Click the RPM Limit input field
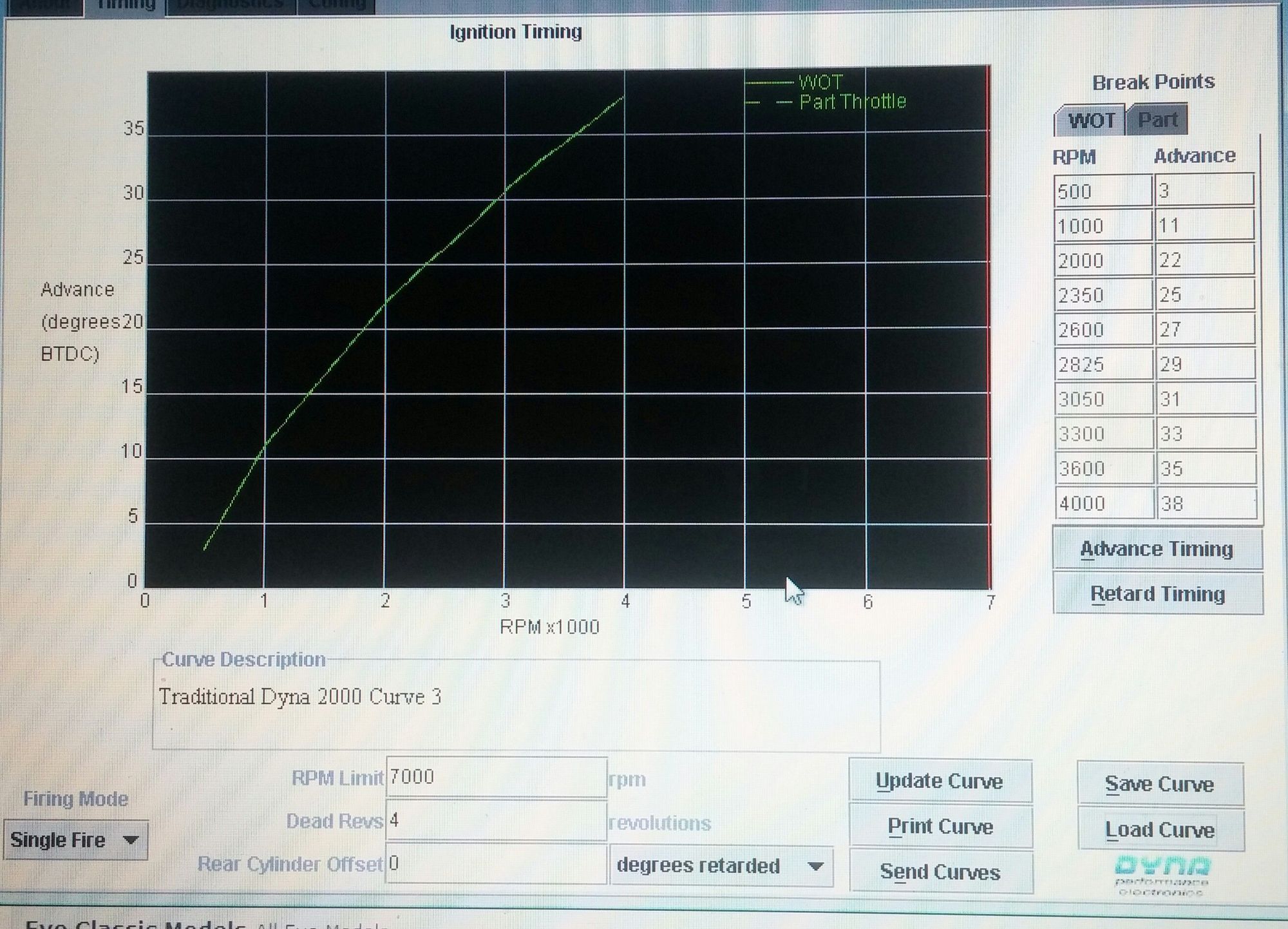This screenshot has height=929, width=1288. coord(496,778)
